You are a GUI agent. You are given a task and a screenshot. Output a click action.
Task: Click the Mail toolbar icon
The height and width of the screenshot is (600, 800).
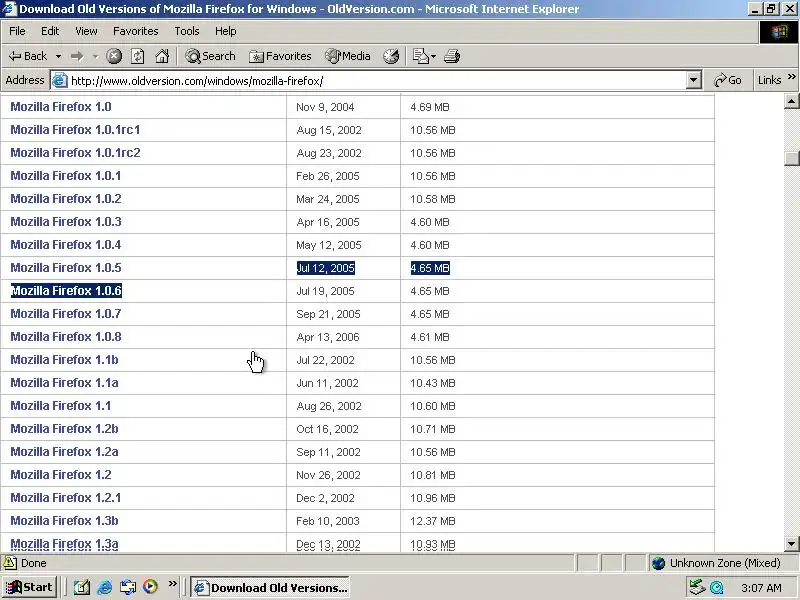[x=420, y=56]
